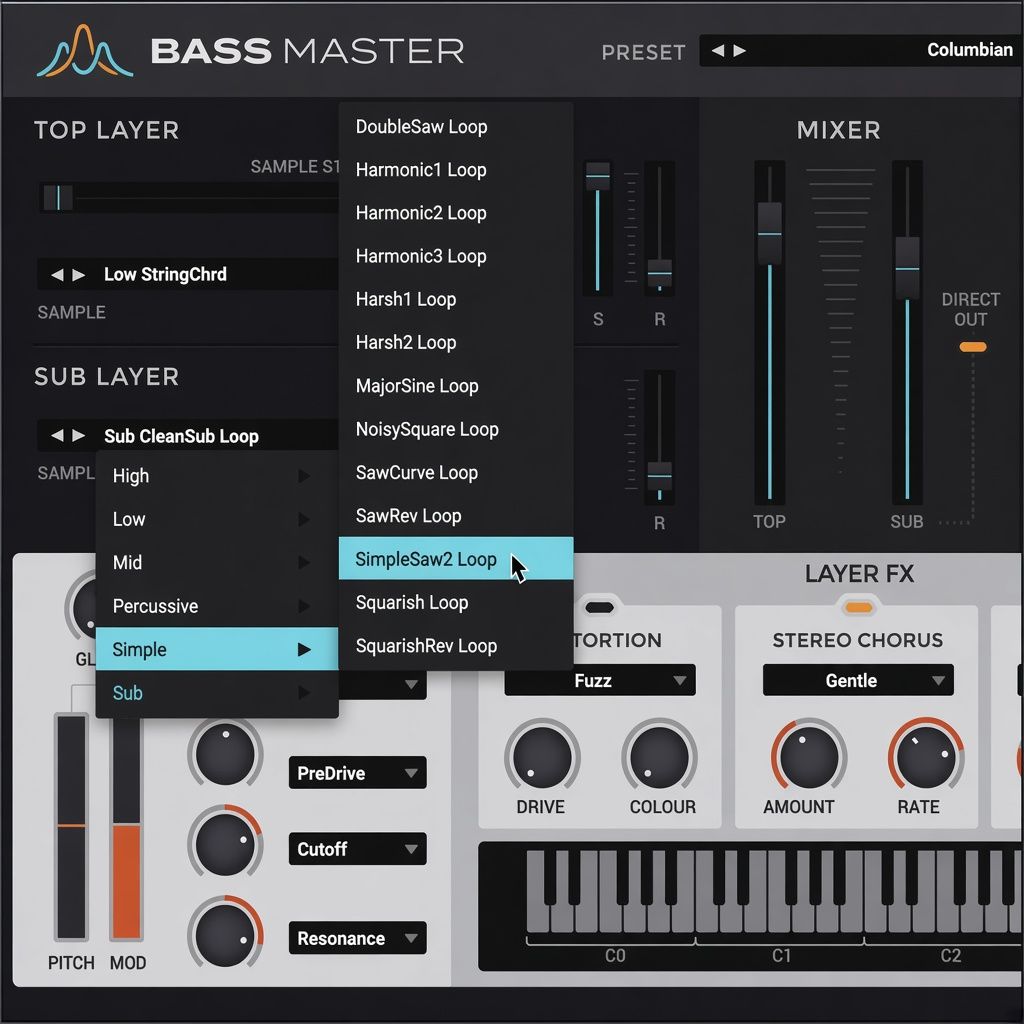Click the chorus AMOUNT knob
The width and height of the screenshot is (1024, 1024).
(x=808, y=756)
